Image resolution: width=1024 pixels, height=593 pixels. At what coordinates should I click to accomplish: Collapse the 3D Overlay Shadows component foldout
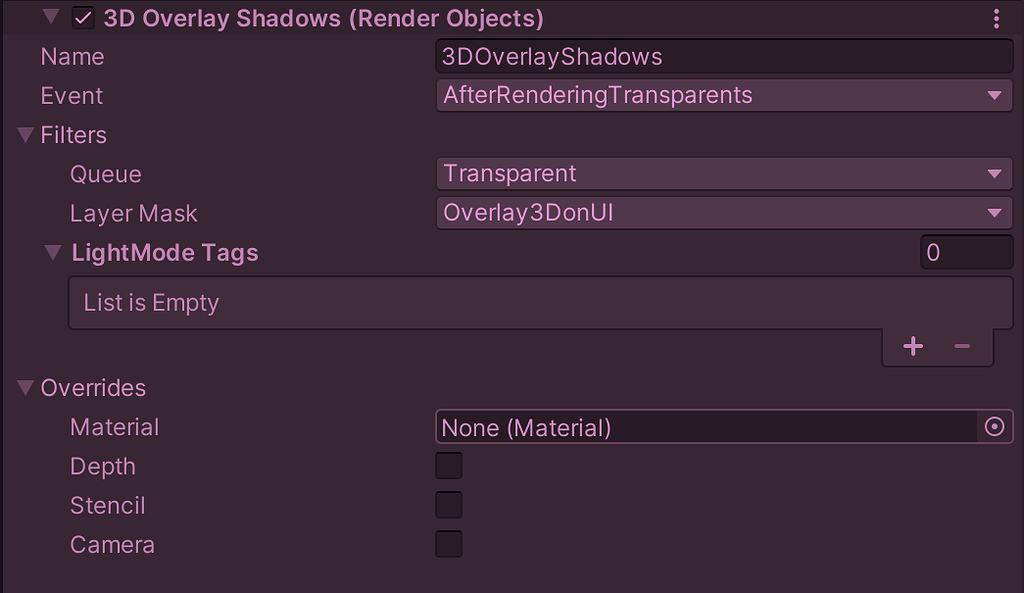(x=51, y=18)
